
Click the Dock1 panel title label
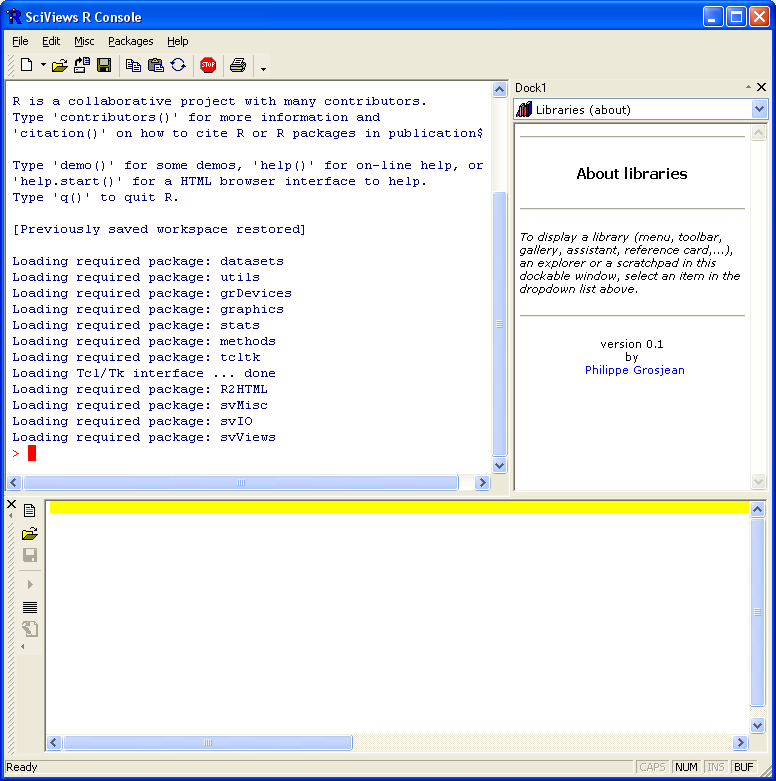pyautogui.click(x=530, y=88)
